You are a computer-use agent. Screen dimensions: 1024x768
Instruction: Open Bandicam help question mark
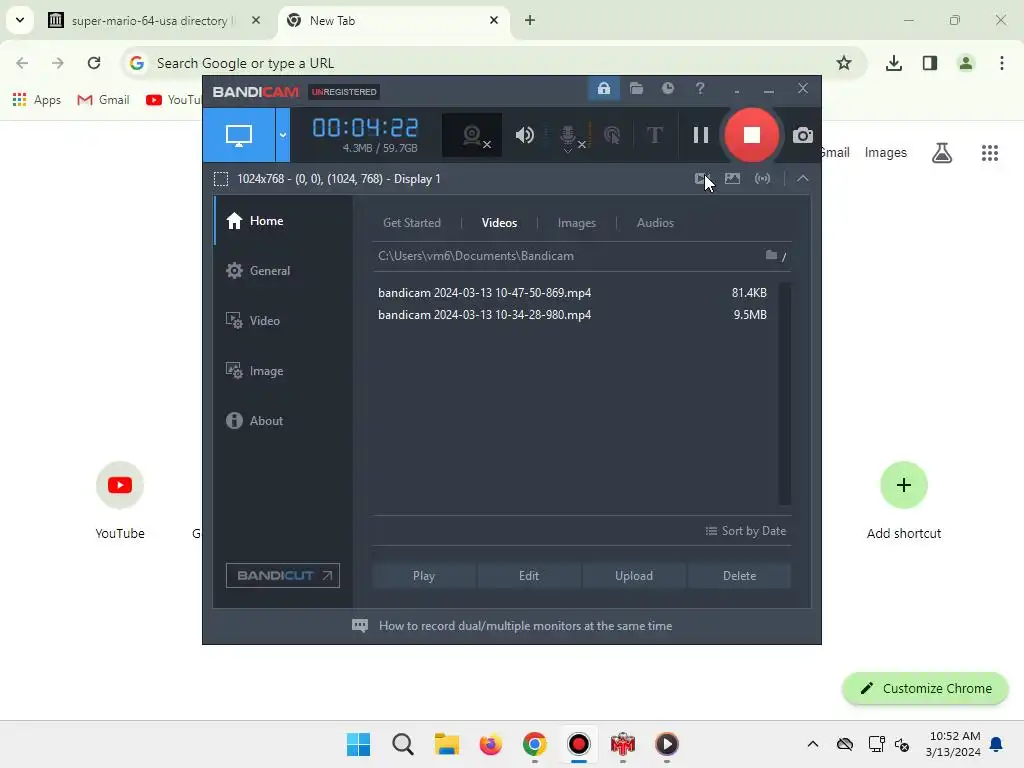tap(700, 88)
